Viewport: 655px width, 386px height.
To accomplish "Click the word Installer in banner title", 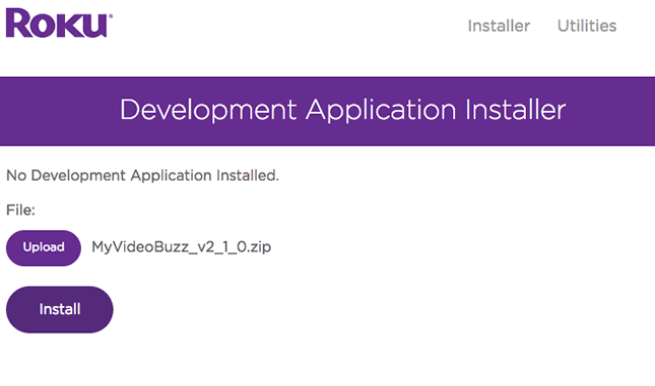I will point(515,109).
